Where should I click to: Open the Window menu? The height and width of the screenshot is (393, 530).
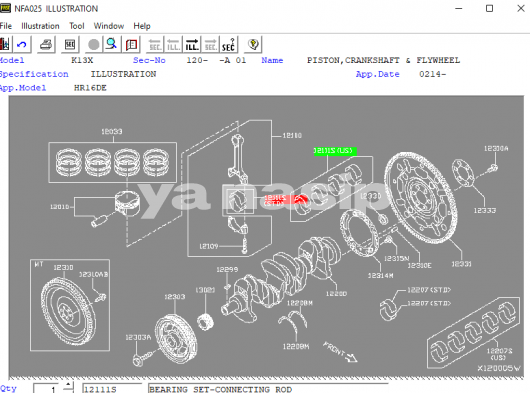pos(109,26)
